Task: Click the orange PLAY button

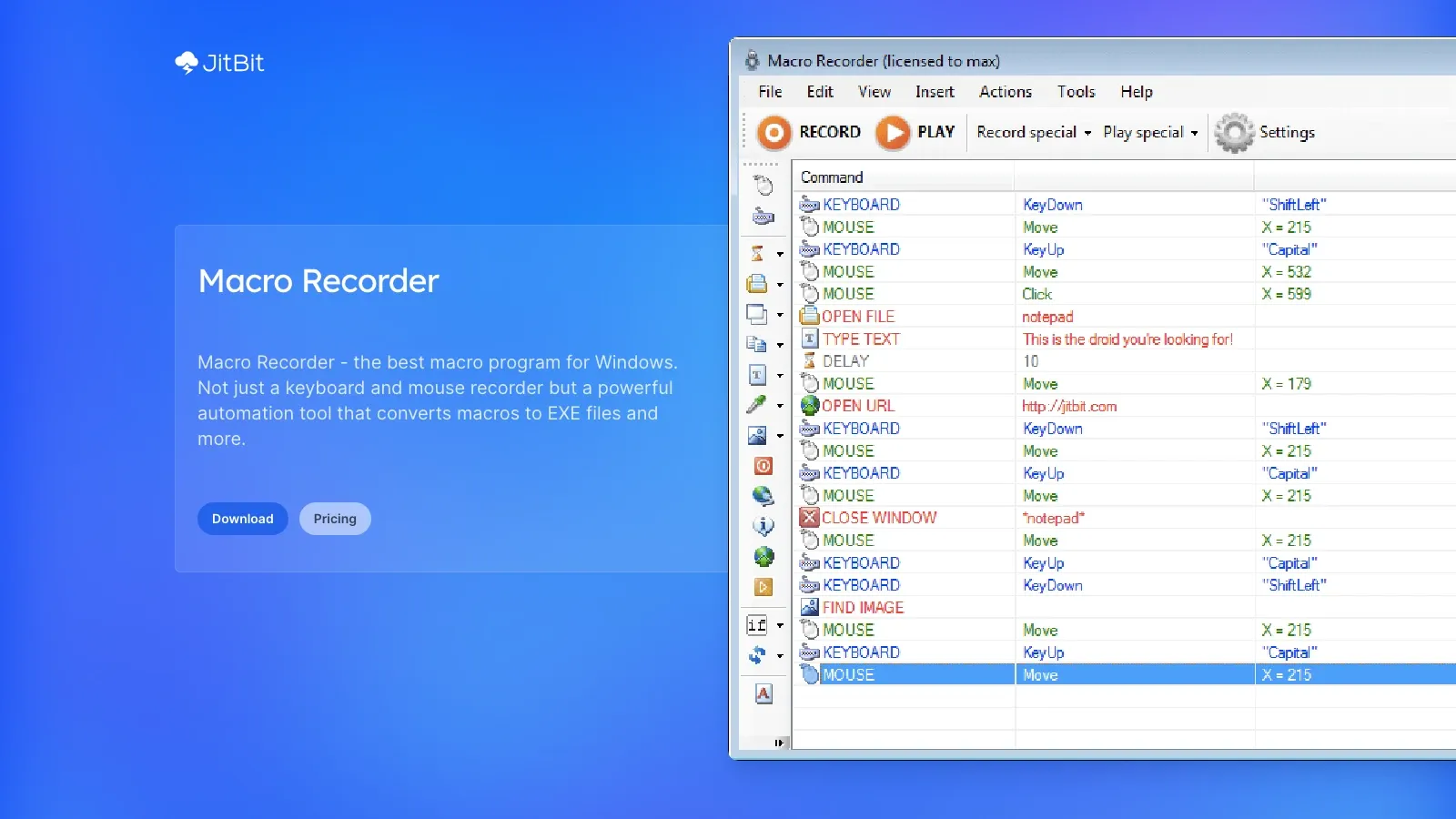Action: [893, 133]
